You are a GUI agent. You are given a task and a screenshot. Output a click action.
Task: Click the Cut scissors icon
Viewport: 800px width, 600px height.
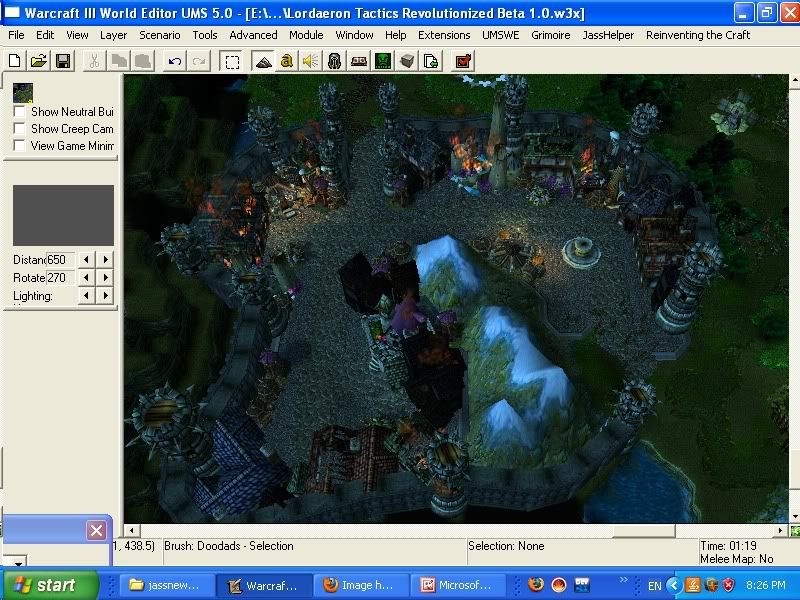coord(94,61)
